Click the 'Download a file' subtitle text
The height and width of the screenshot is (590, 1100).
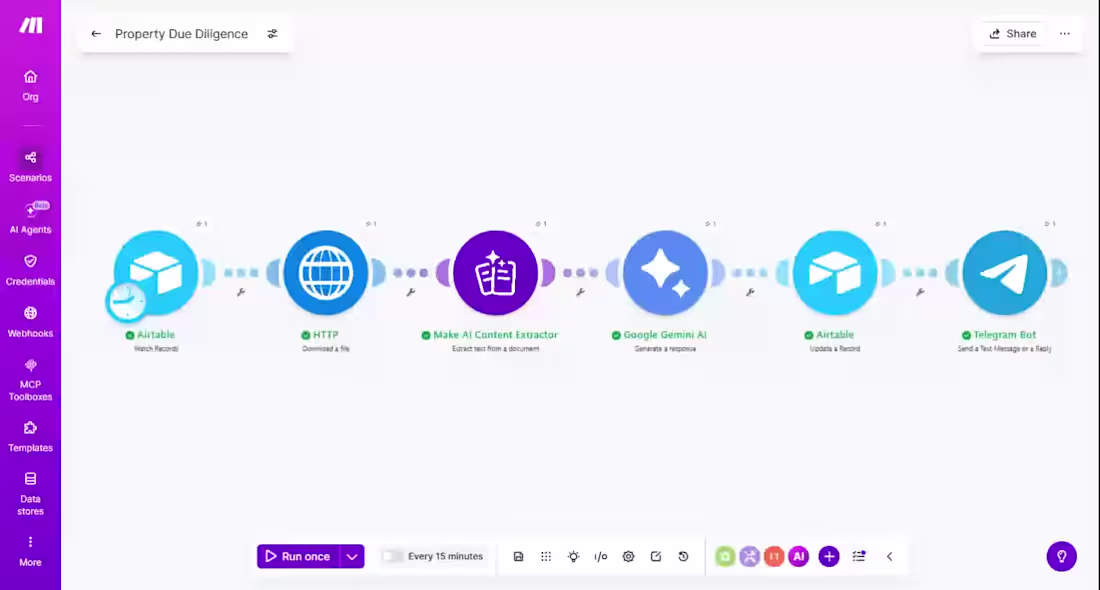[326, 349]
